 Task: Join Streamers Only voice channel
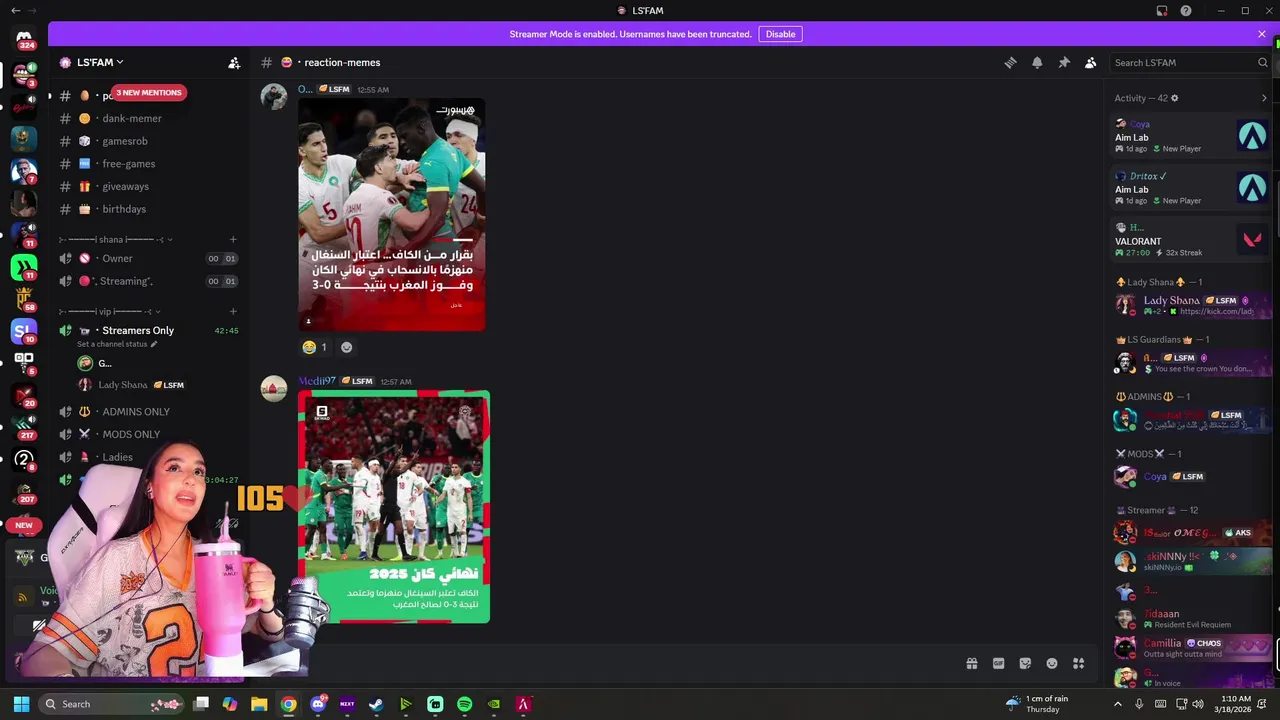pos(148,330)
